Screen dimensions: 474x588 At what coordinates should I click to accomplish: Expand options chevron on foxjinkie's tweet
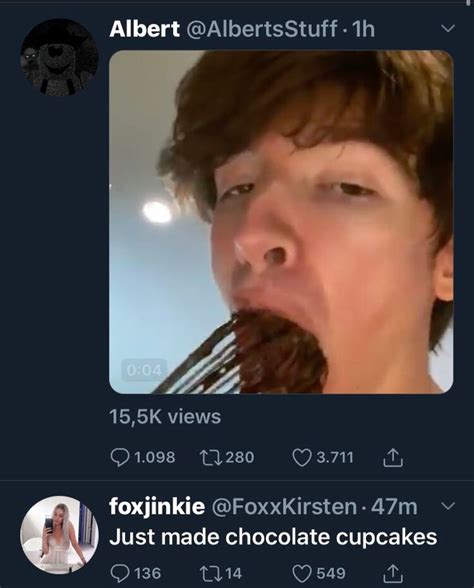tap(447, 506)
